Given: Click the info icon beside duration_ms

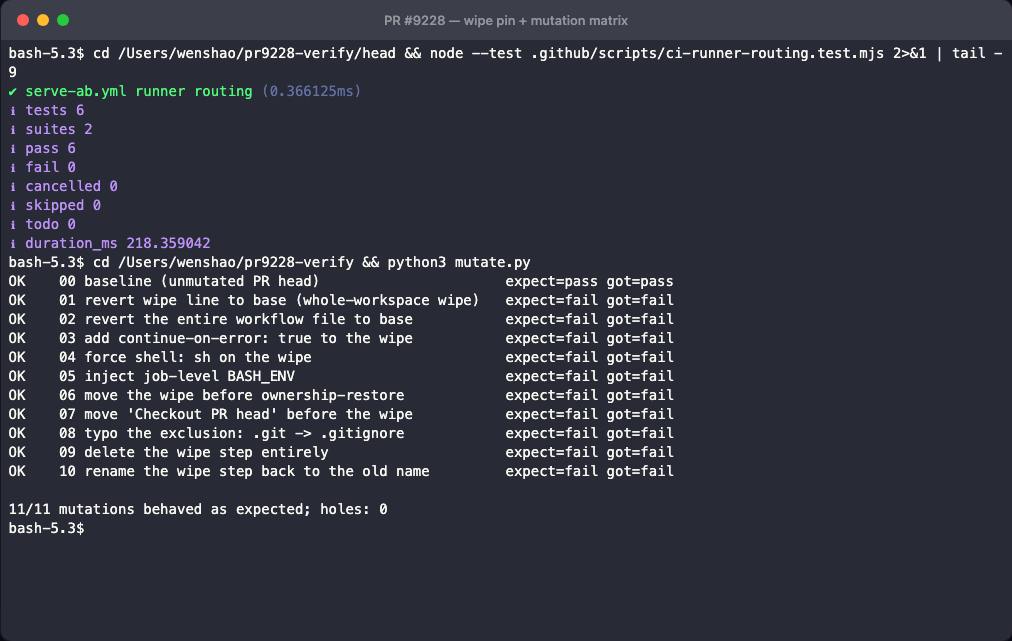Looking at the screenshot, I should pyautogui.click(x=12, y=243).
